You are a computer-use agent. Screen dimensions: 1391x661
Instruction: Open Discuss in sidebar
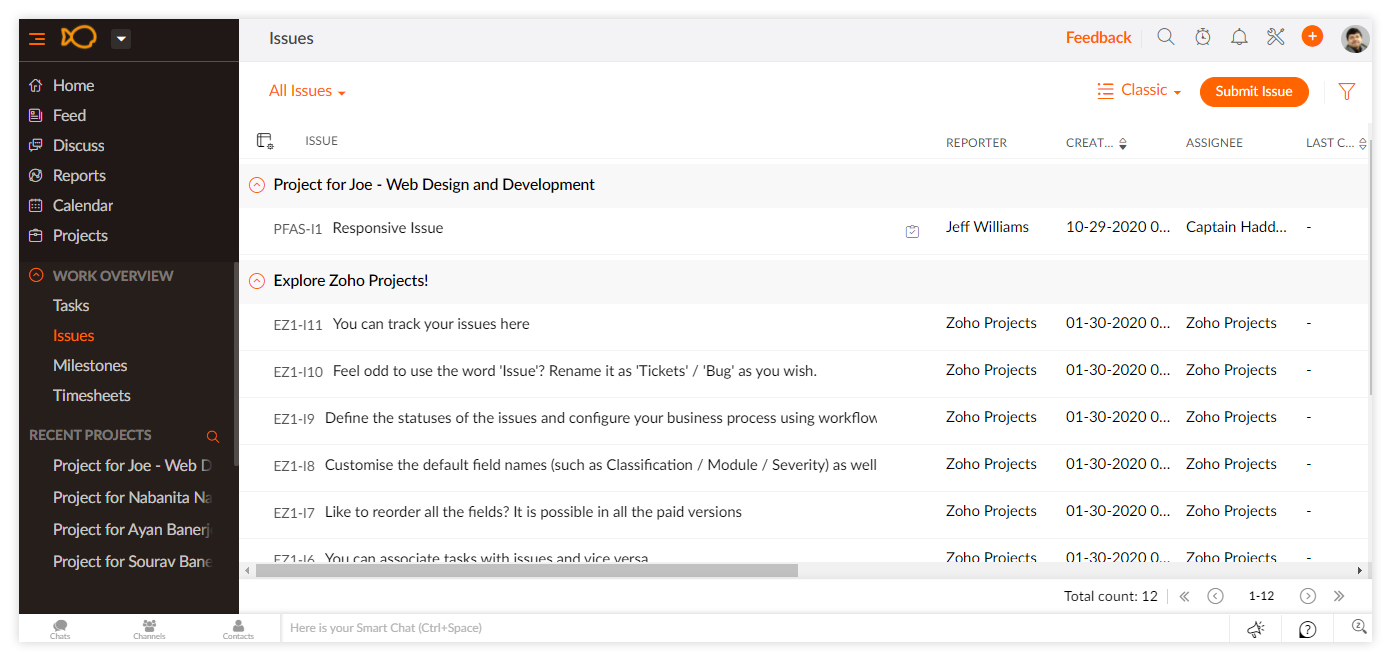click(78, 146)
